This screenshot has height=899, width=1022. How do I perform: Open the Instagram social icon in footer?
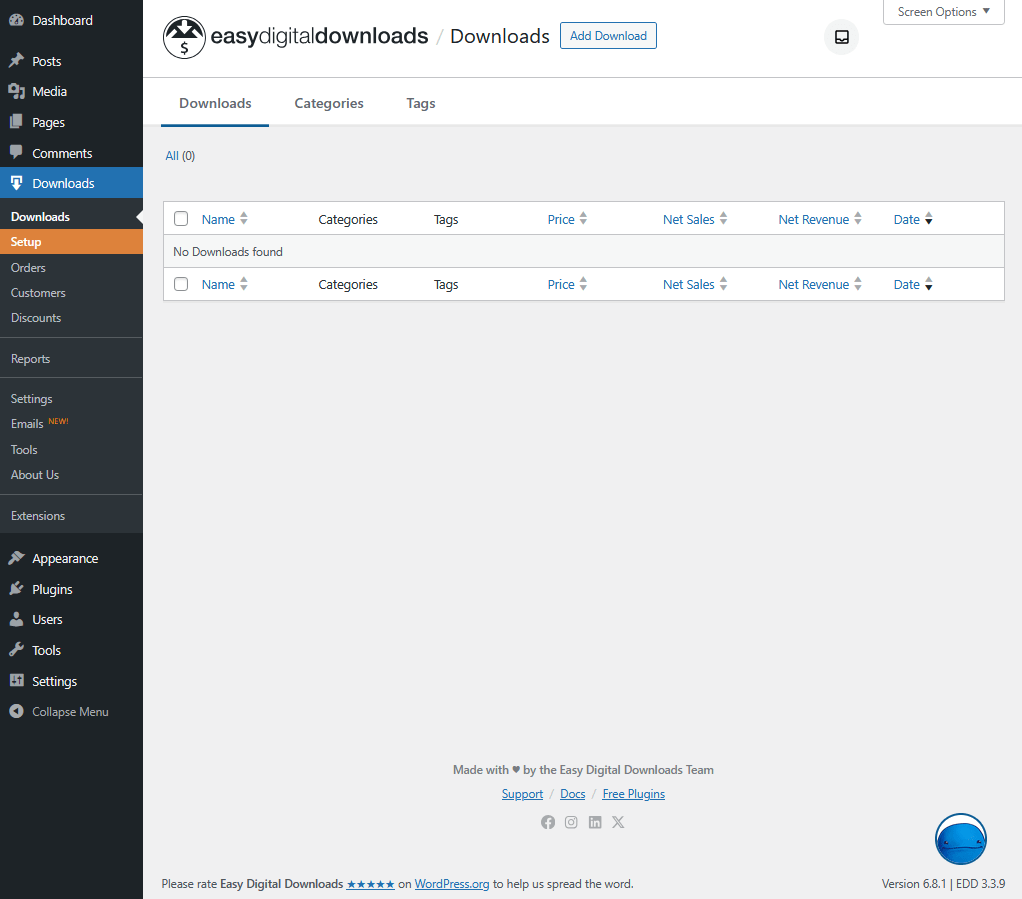click(x=571, y=822)
